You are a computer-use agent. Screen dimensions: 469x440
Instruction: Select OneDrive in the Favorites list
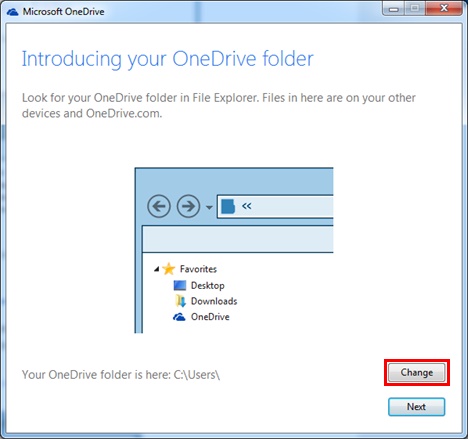tap(210, 317)
